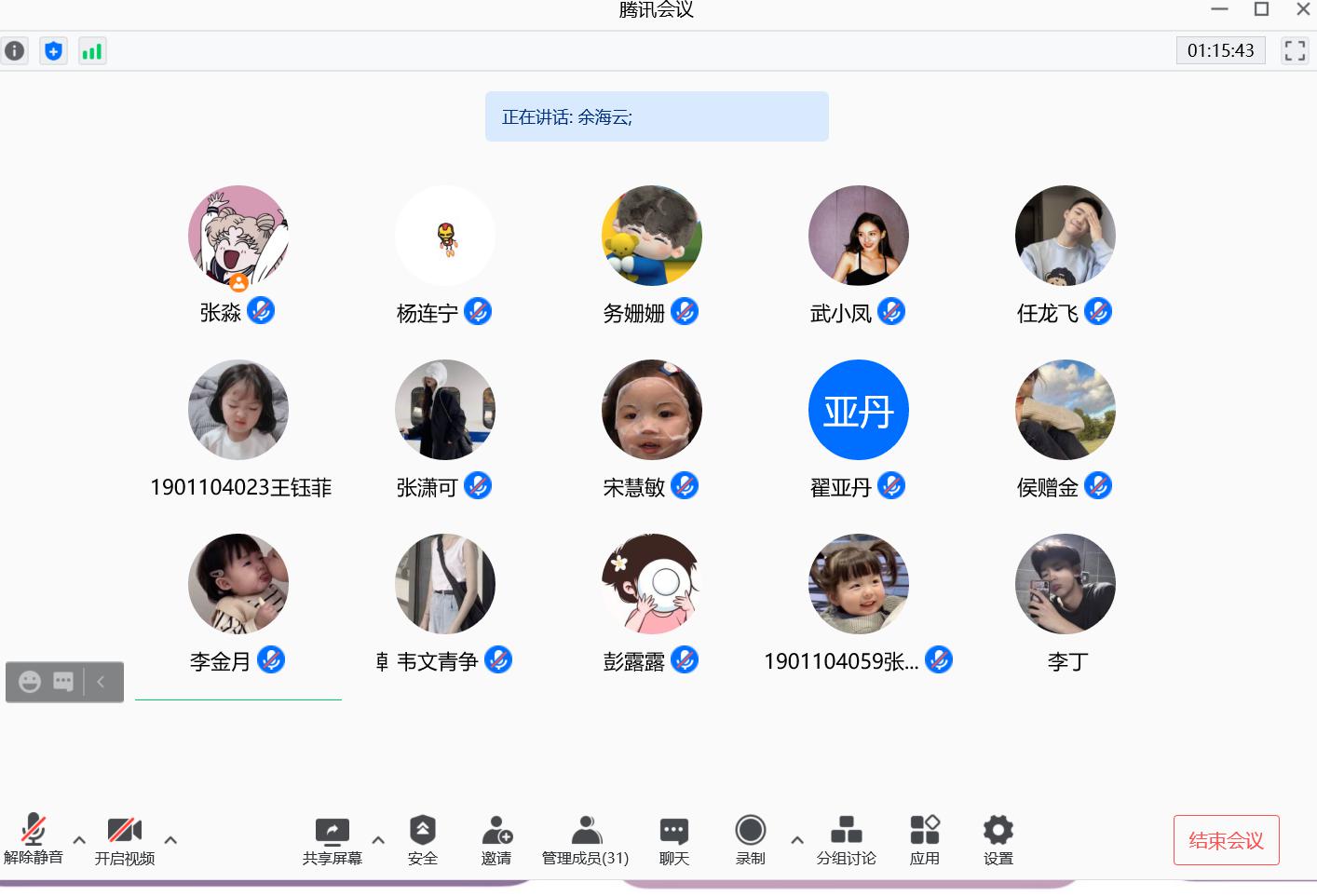Unmute microphone with 解除静音
Screen dimensions: 1317x896
34,839
